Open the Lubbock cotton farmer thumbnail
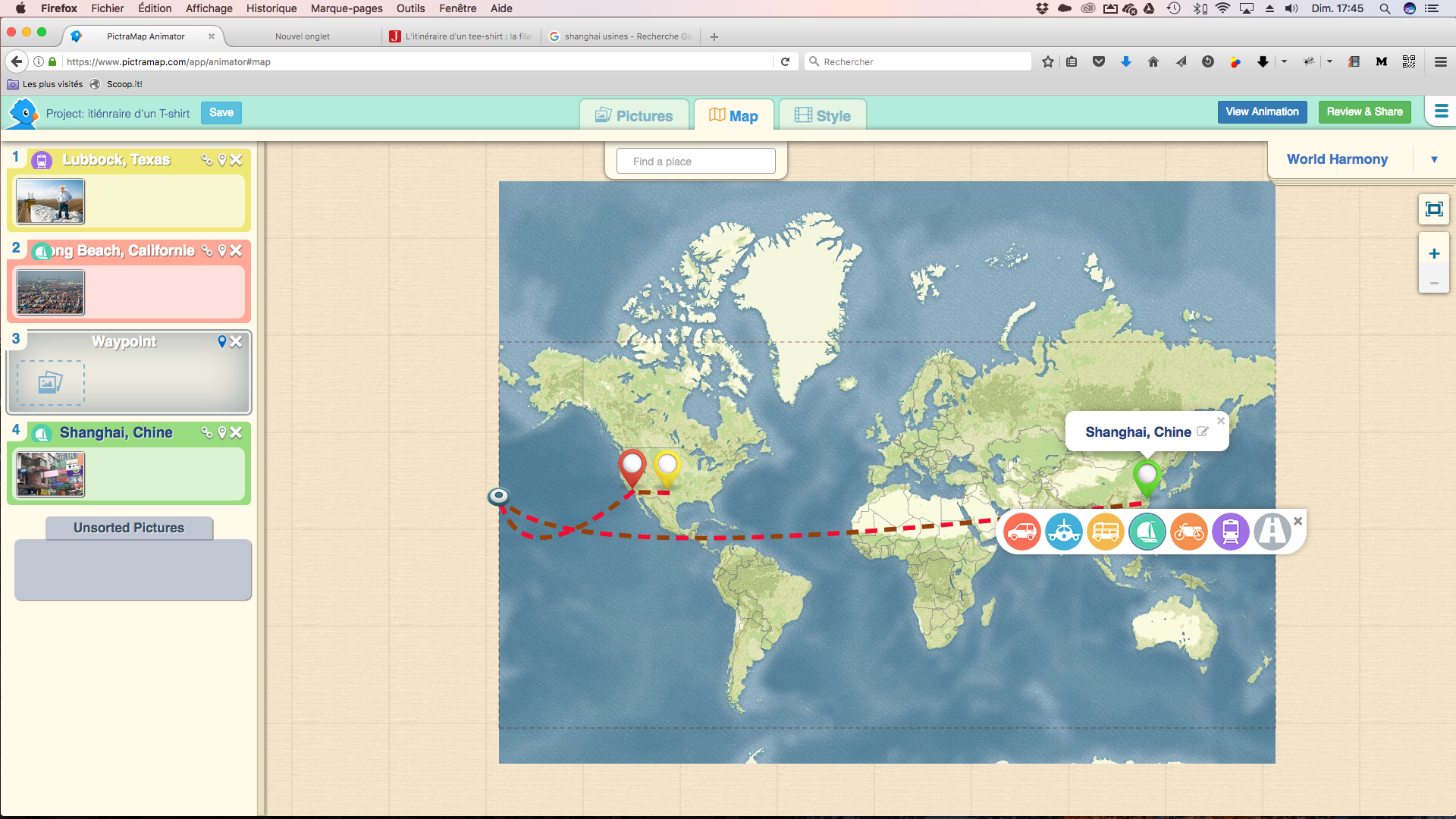 pos(51,201)
